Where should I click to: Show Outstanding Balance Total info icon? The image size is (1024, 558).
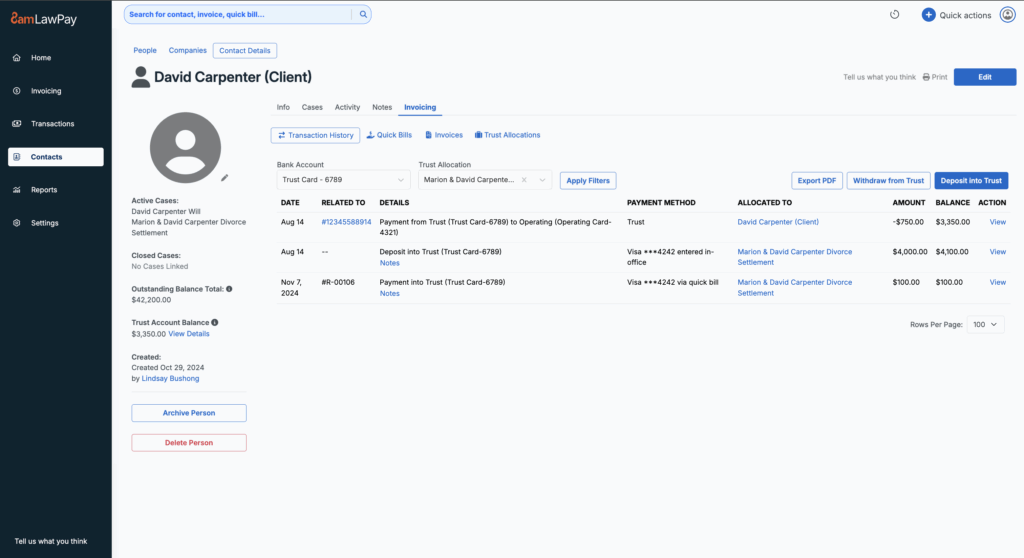click(x=229, y=289)
